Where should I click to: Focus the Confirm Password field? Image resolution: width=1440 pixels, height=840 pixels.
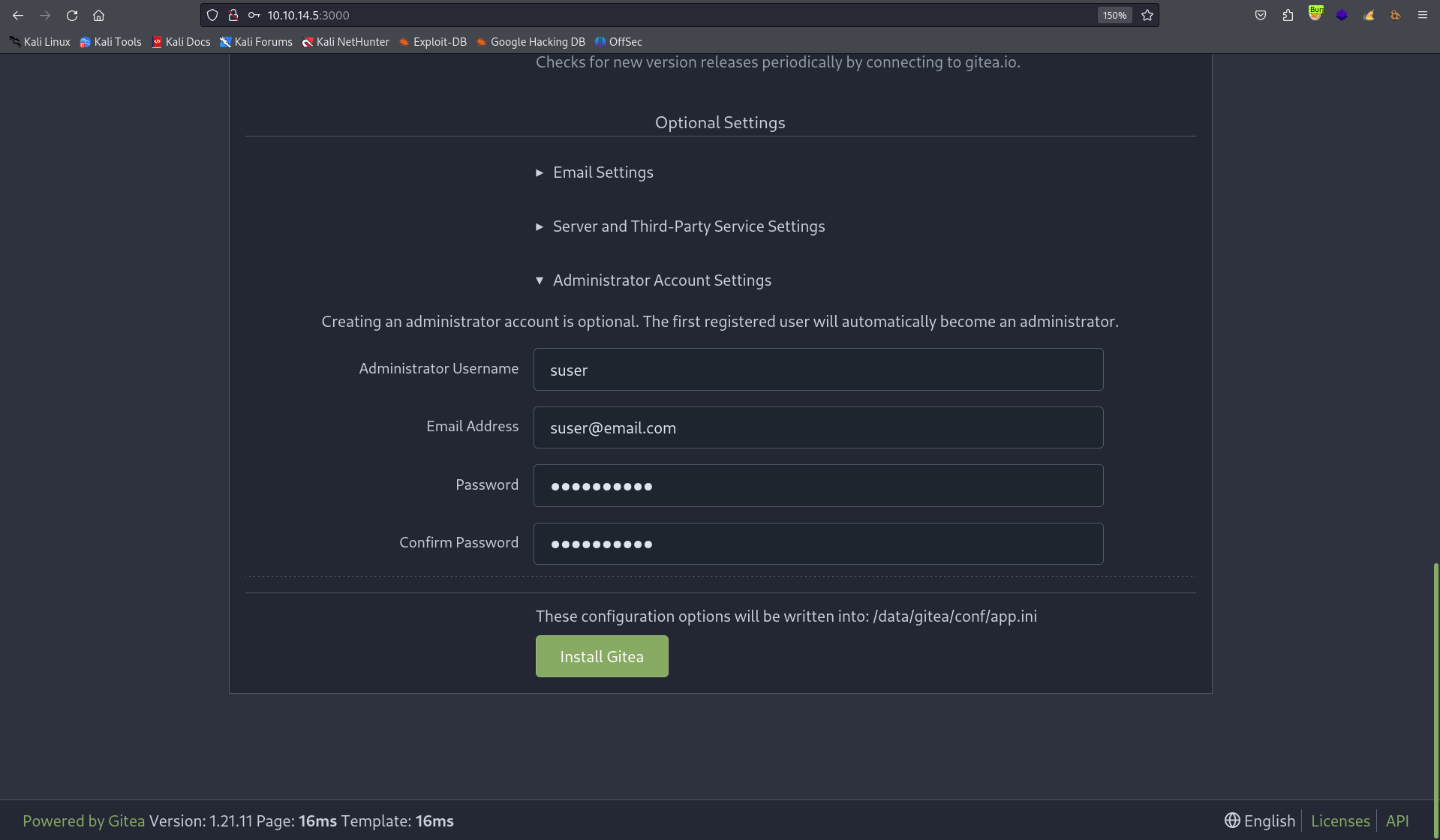tap(818, 544)
